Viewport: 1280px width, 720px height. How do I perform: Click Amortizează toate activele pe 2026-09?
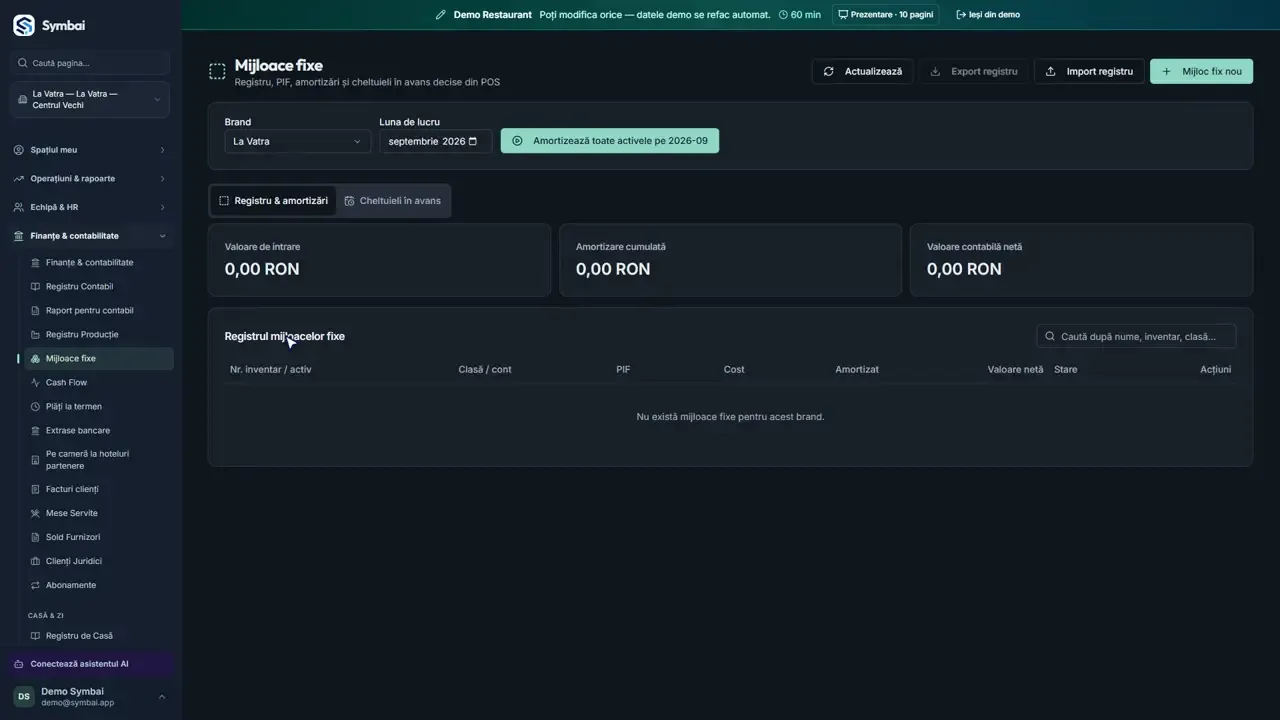[610, 141]
